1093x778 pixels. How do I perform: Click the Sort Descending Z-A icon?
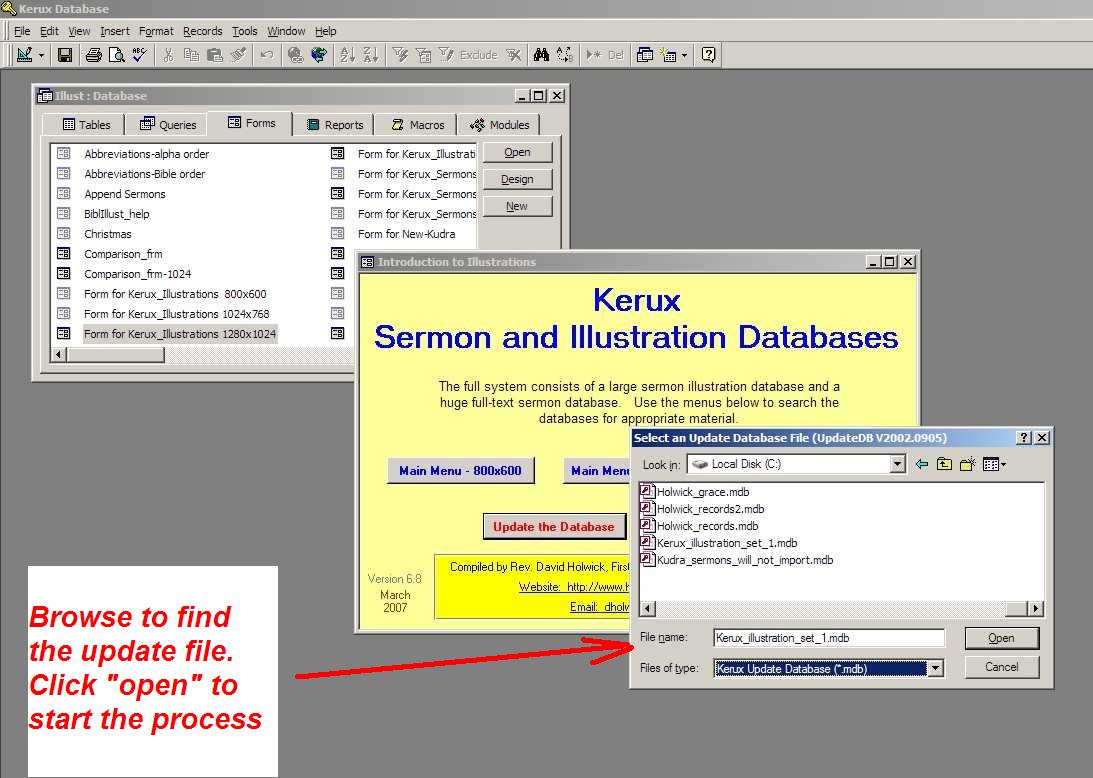point(371,55)
